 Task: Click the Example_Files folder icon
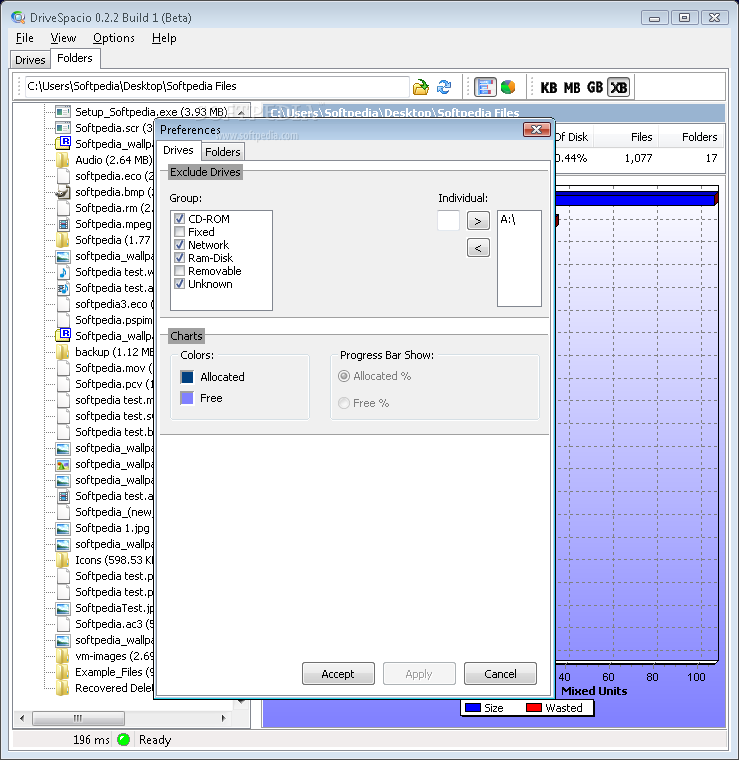pyautogui.click(x=63, y=672)
